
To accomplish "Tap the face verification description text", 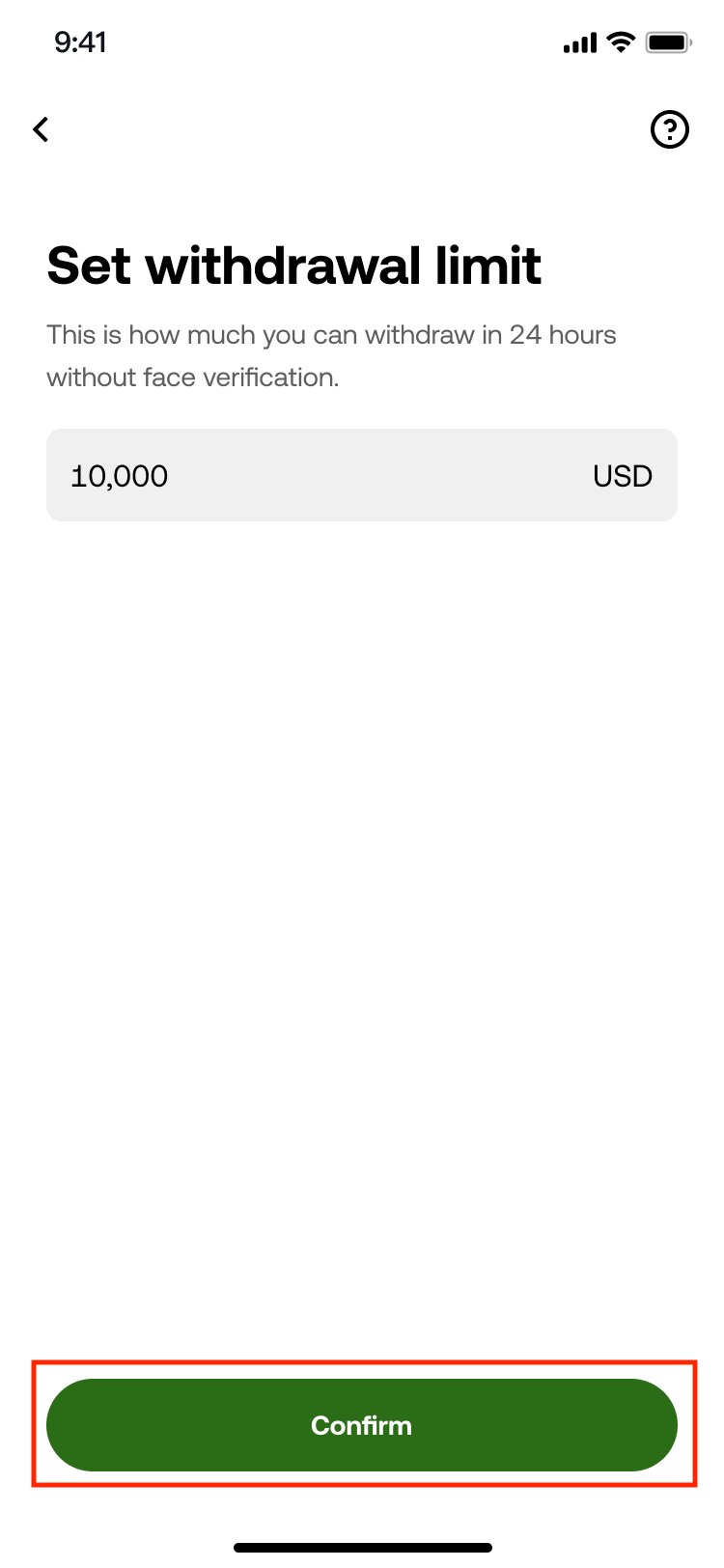I will point(331,356).
